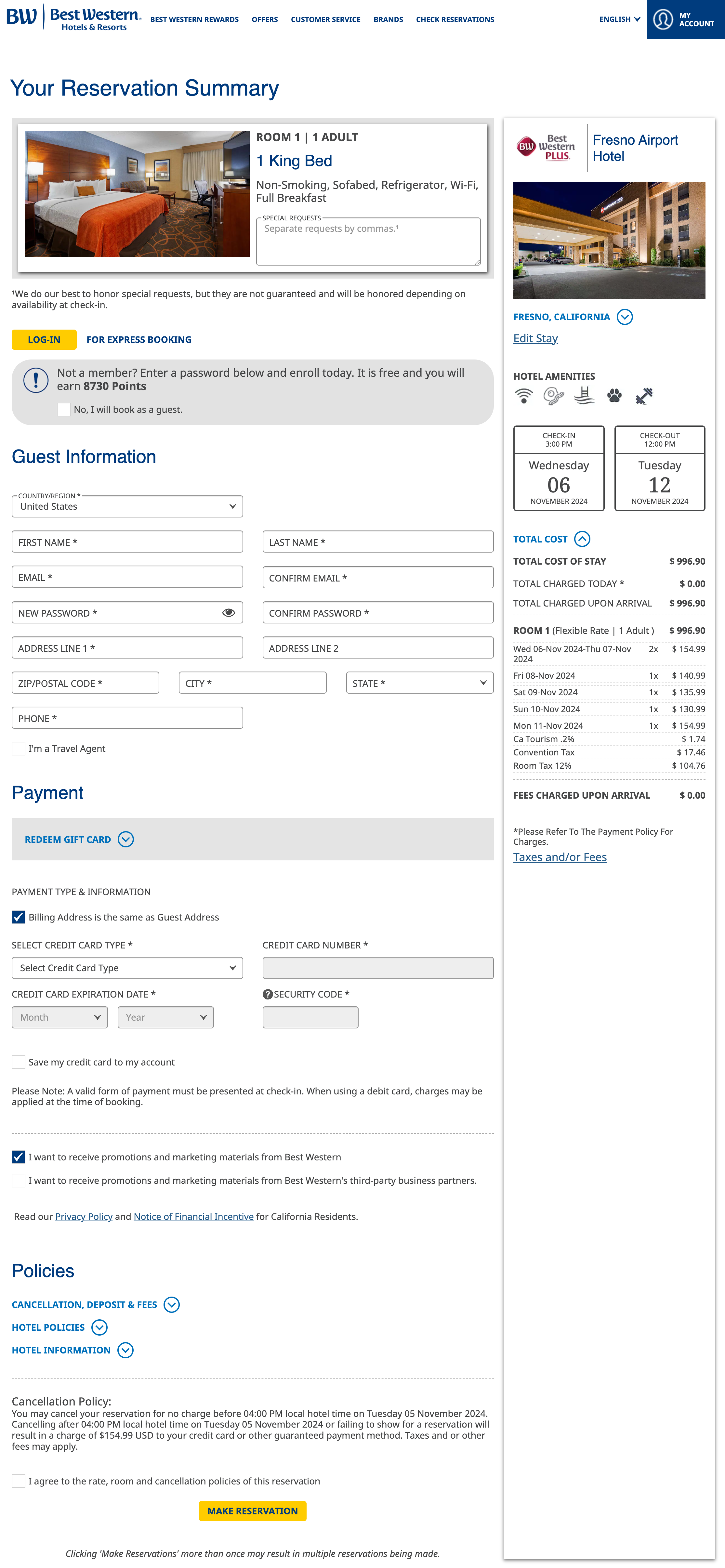
Task: Check No, I will book as a guest
Action: click(x=63, y=410)
